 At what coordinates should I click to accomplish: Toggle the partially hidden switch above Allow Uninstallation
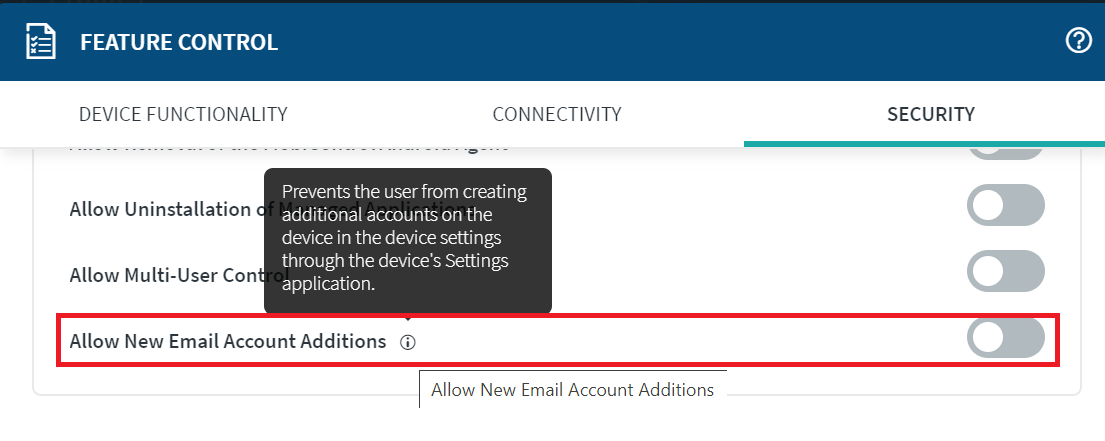(x=1005, y=152)
